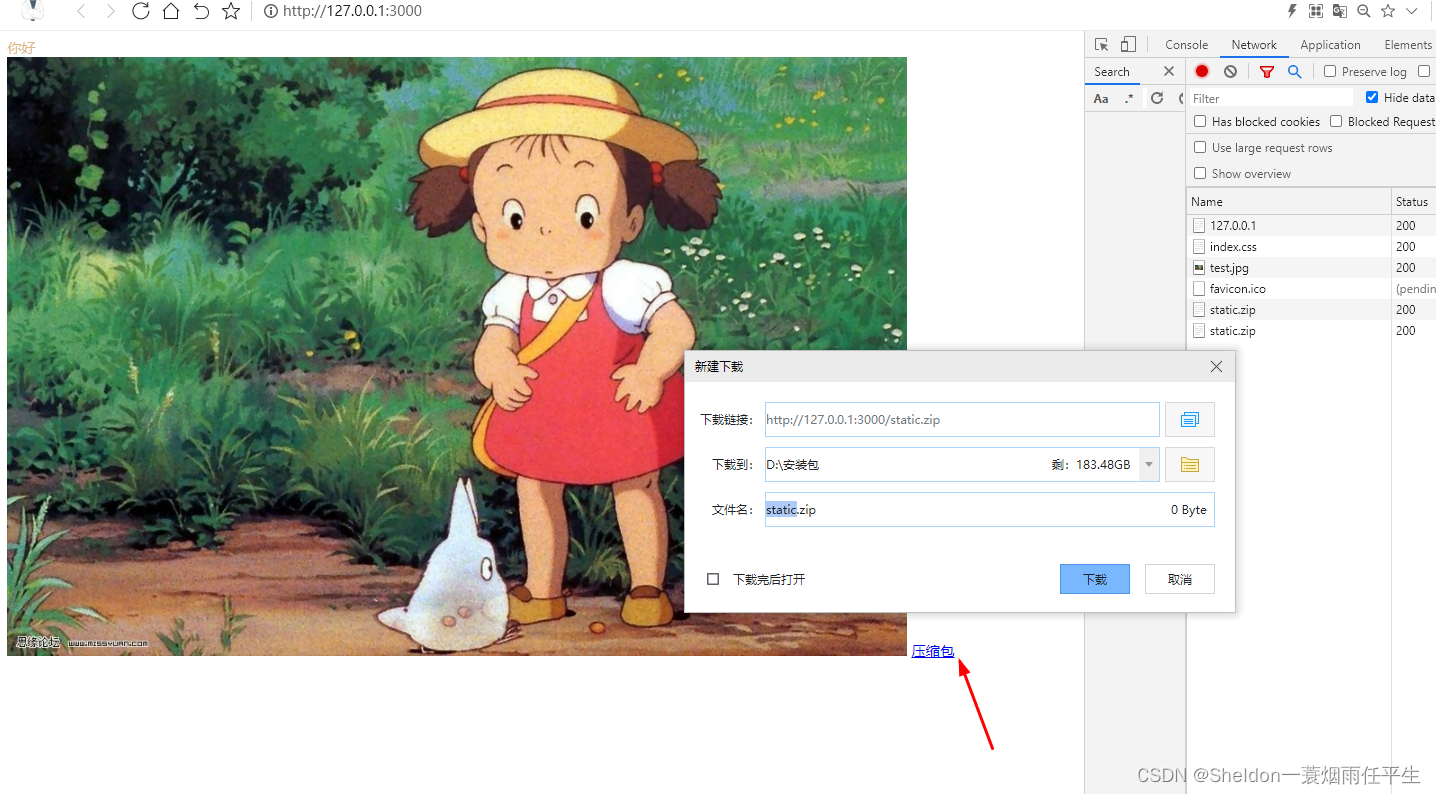The width and height of the screenshot is (1436, 794).
Task: Click the address bar URL field
Action: 352,11
